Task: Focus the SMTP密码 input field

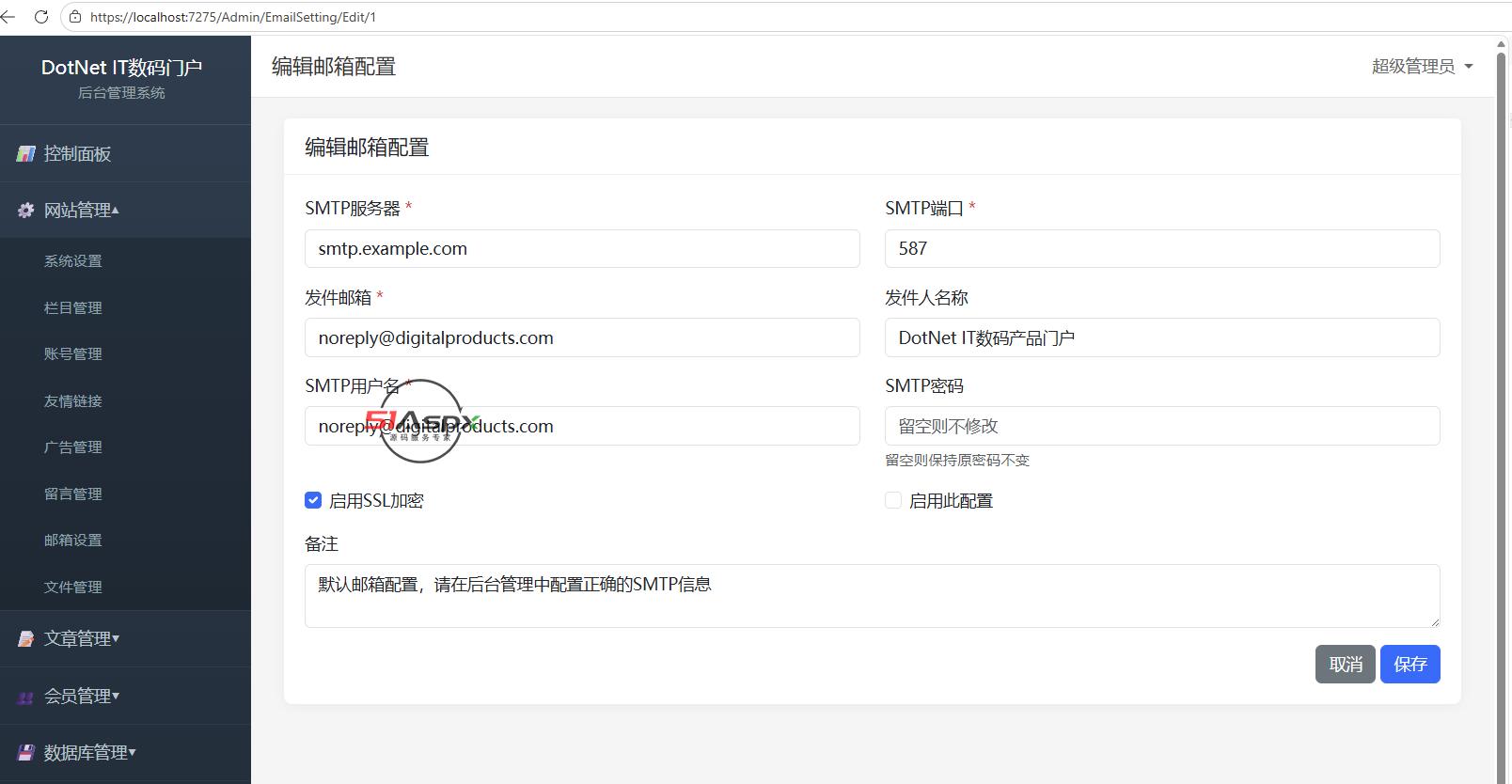Action: click(1162, 426)
